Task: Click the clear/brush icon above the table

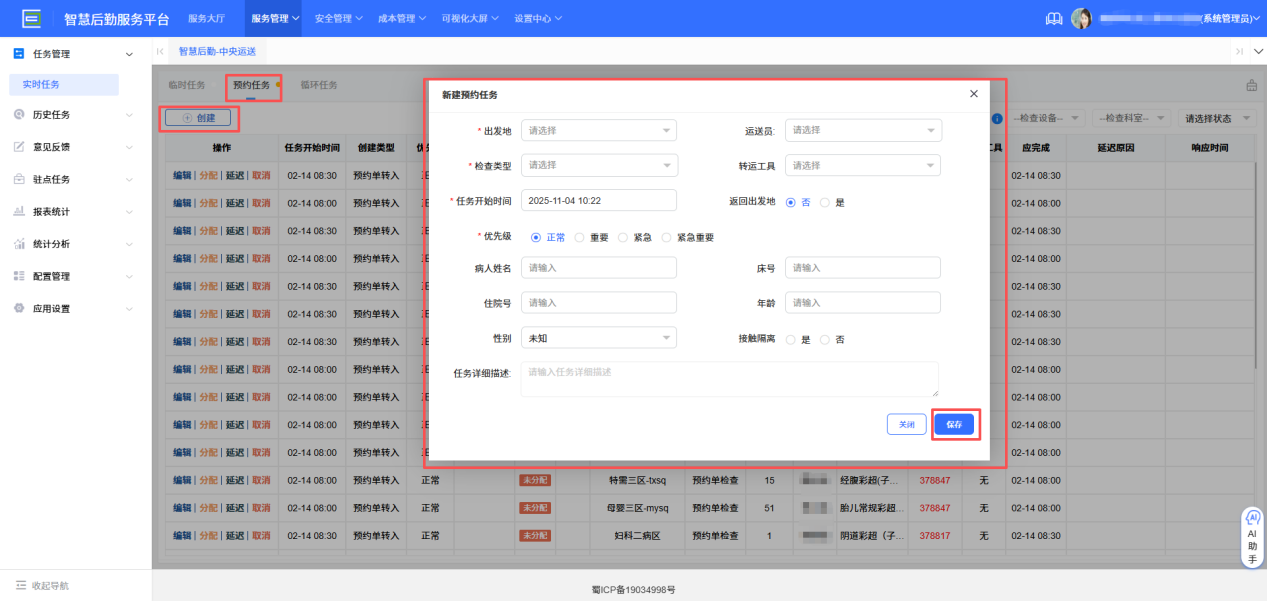Action: [x=1250, y=85]
